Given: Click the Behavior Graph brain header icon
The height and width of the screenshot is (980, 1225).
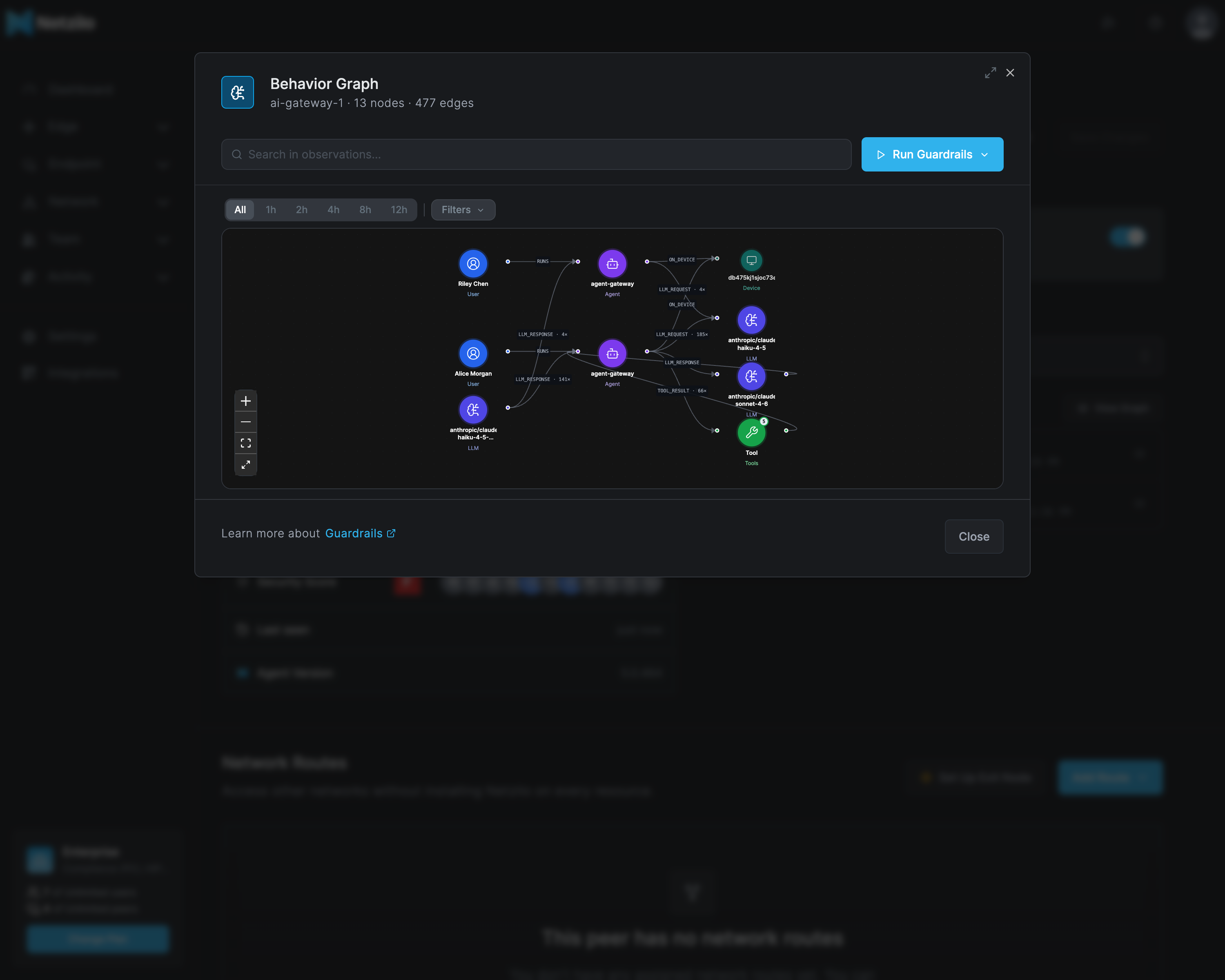Looking at the screenshot, I should click(238, 92).
